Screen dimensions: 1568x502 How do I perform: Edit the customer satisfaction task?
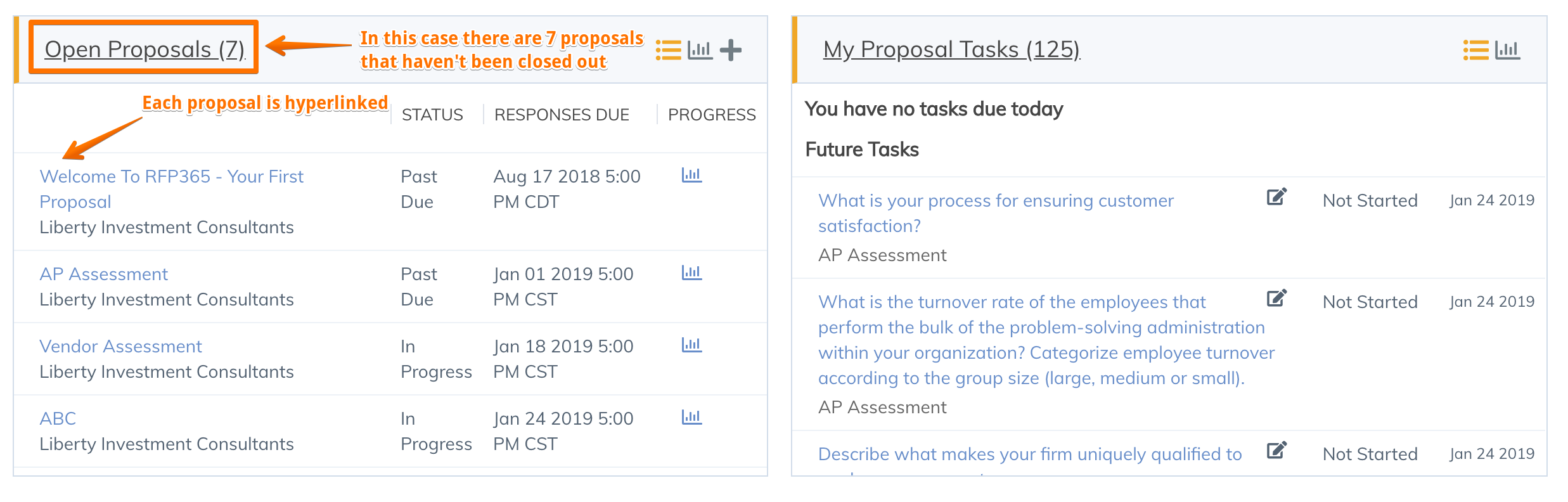[1276, 197]
